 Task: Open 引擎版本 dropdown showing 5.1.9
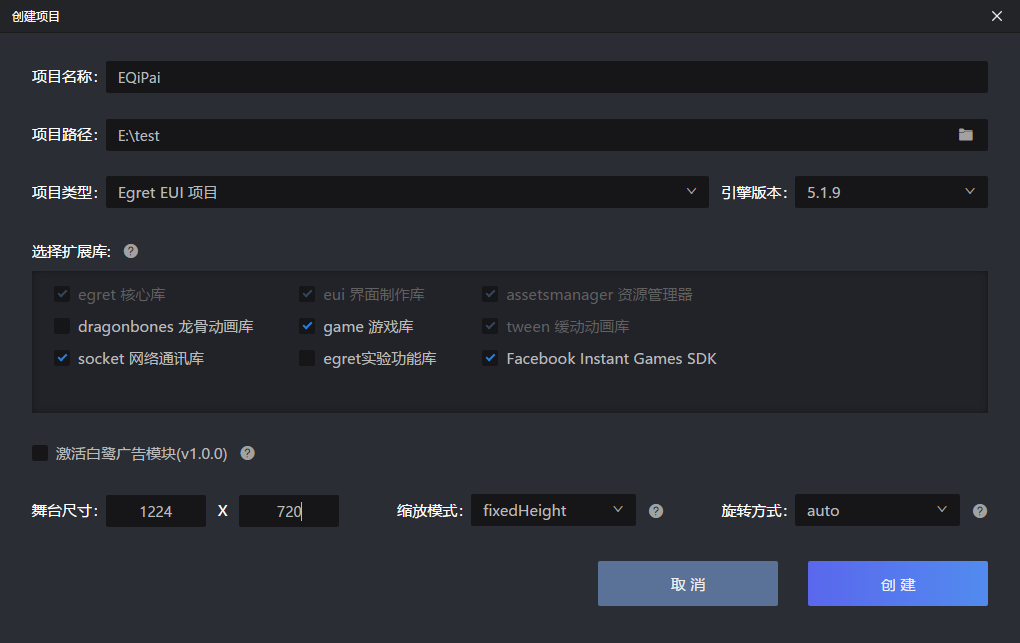(x=891, y=192)
